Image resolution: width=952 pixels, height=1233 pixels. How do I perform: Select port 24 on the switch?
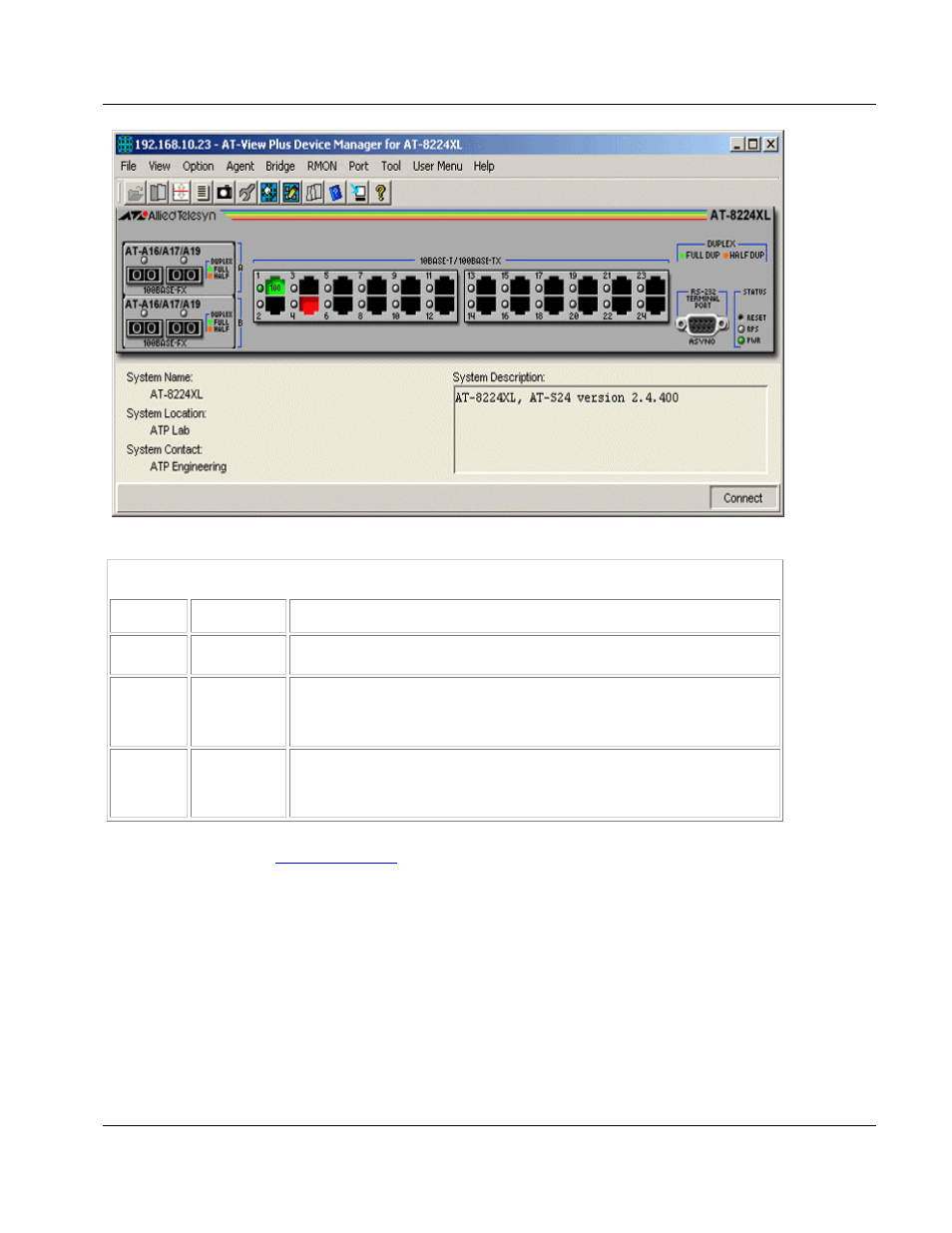[656, 305]
